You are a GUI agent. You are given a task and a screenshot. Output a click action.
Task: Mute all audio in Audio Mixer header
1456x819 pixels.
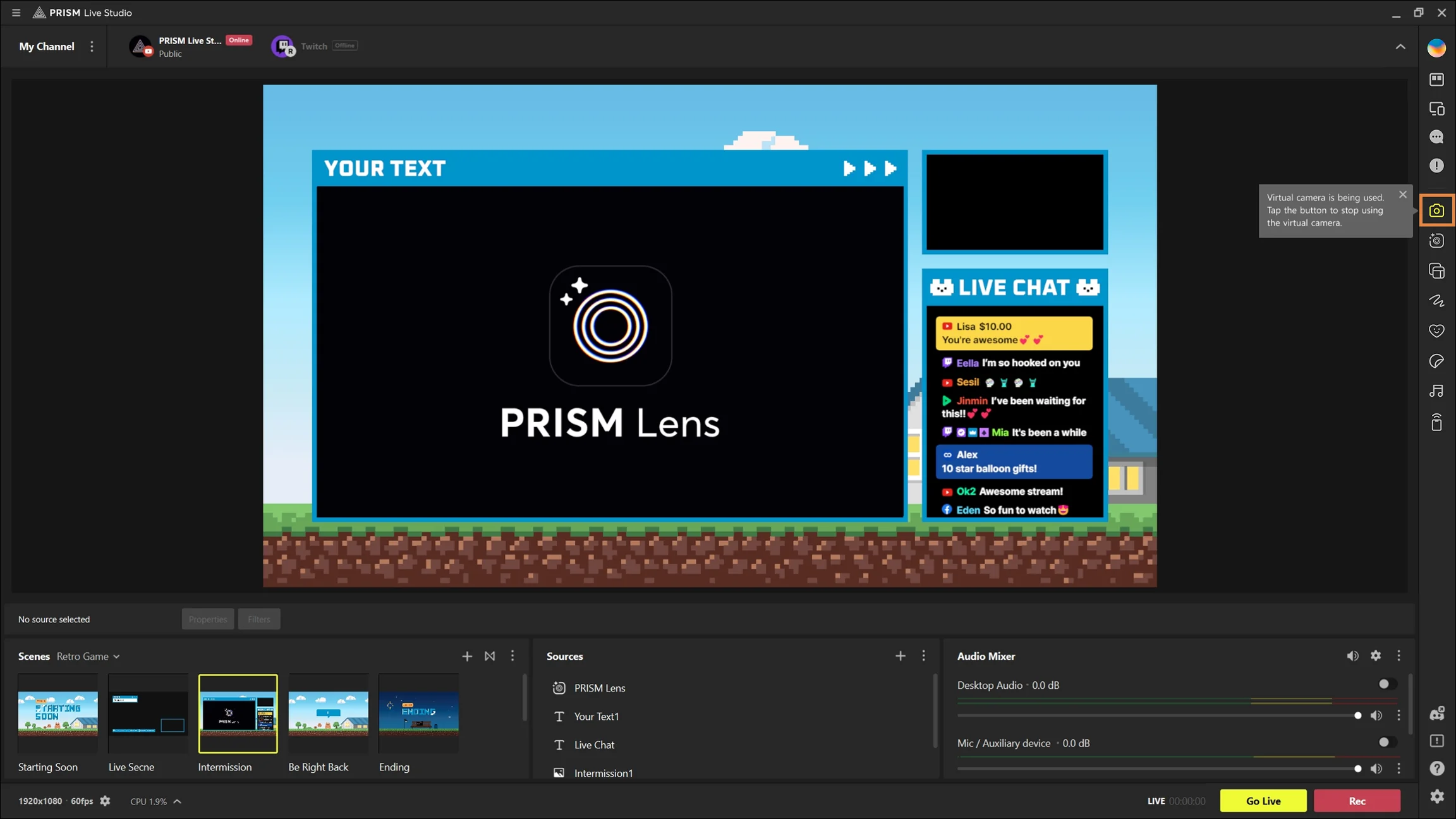click(x=1352, y=656)
